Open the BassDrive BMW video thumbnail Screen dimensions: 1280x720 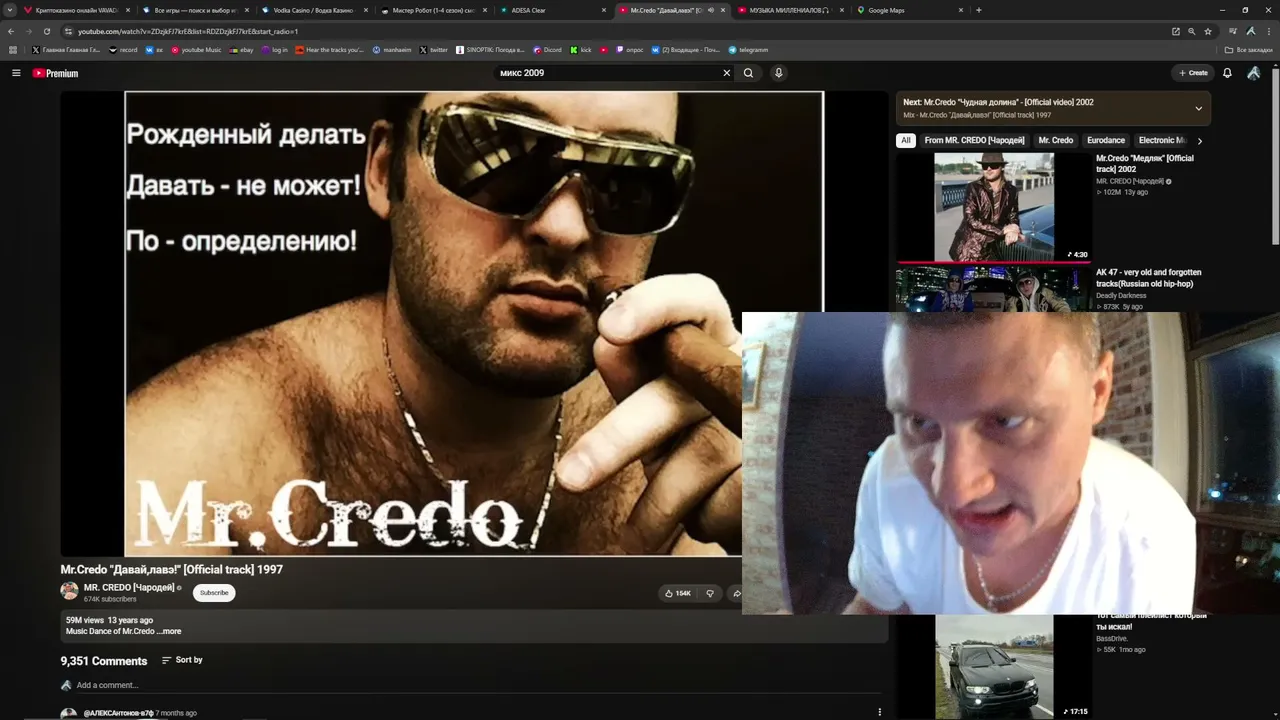tap(994, 667)
